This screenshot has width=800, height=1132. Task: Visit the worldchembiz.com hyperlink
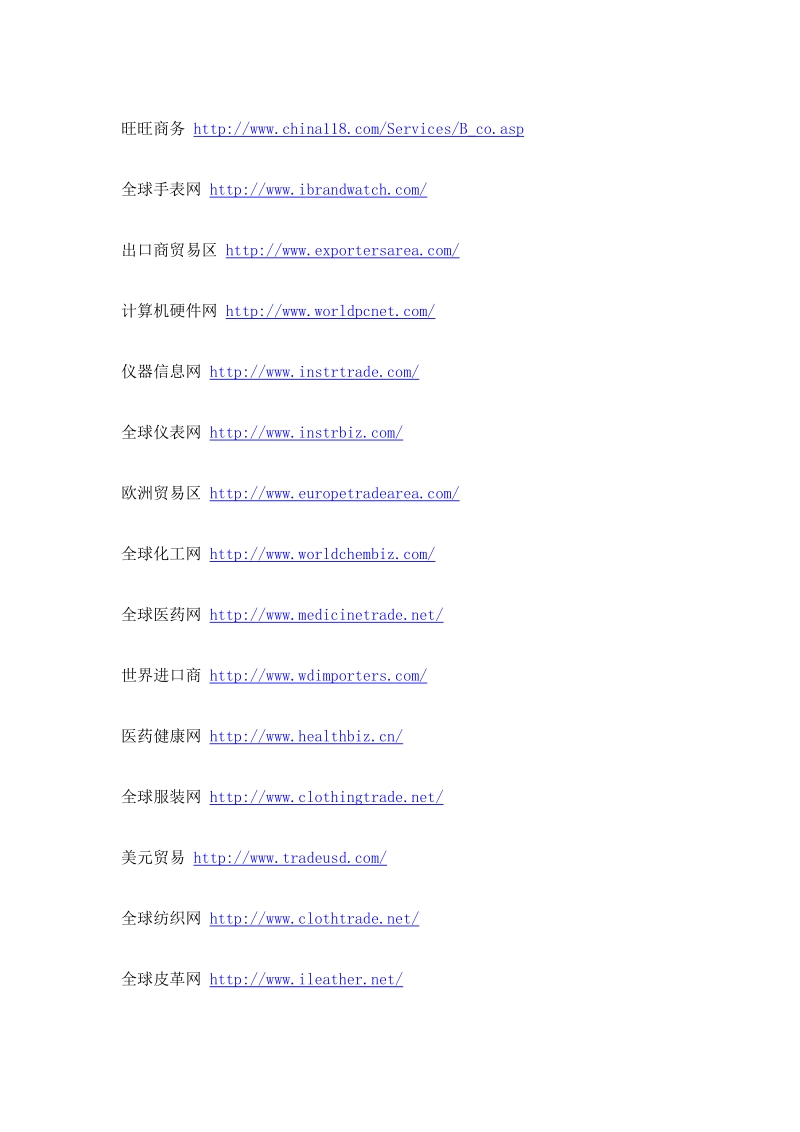click(322, 554)
